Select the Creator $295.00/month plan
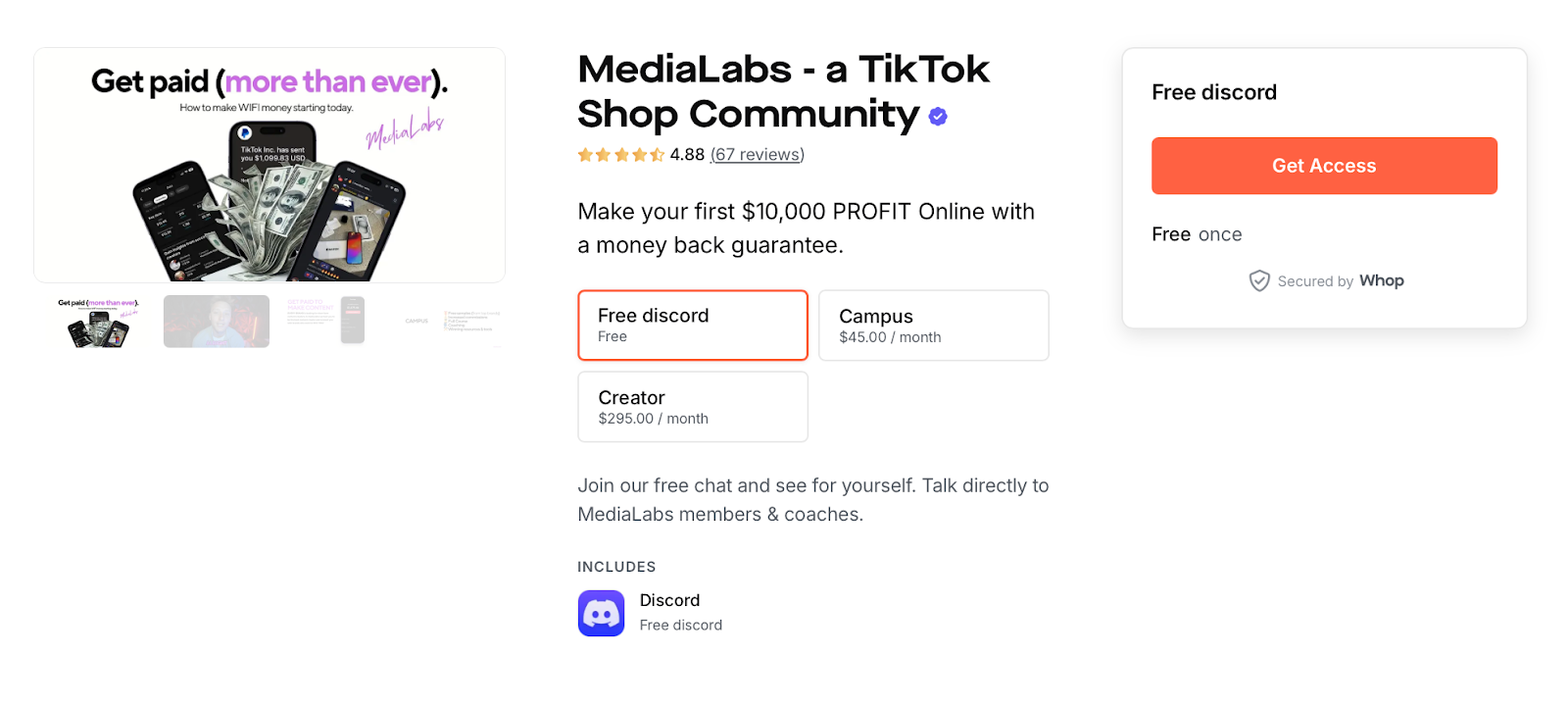 (692, 406)
